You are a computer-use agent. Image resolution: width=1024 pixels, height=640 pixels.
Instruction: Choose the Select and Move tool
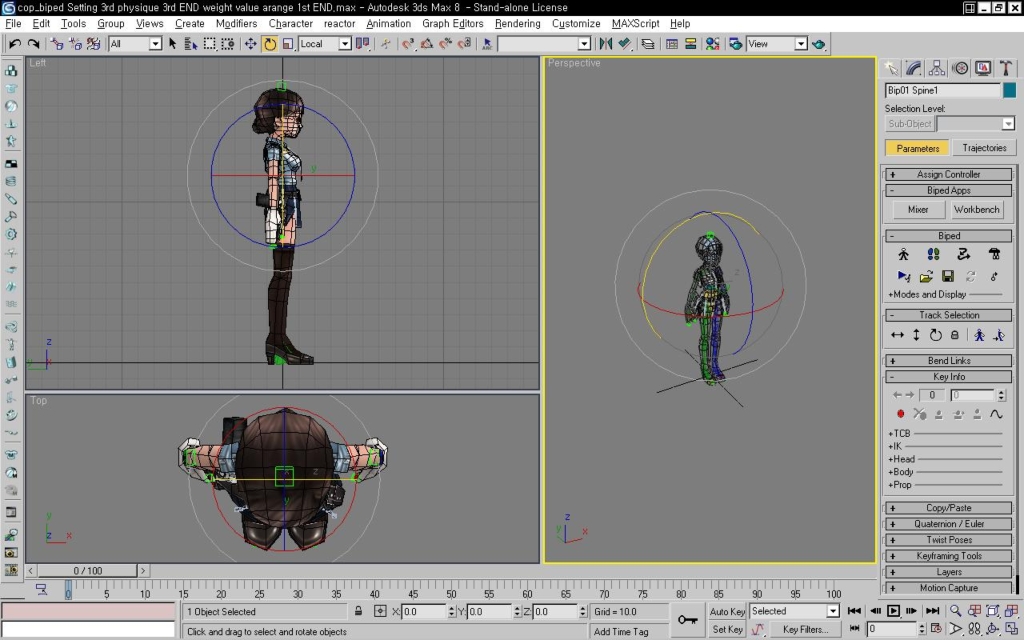point(250,44)
